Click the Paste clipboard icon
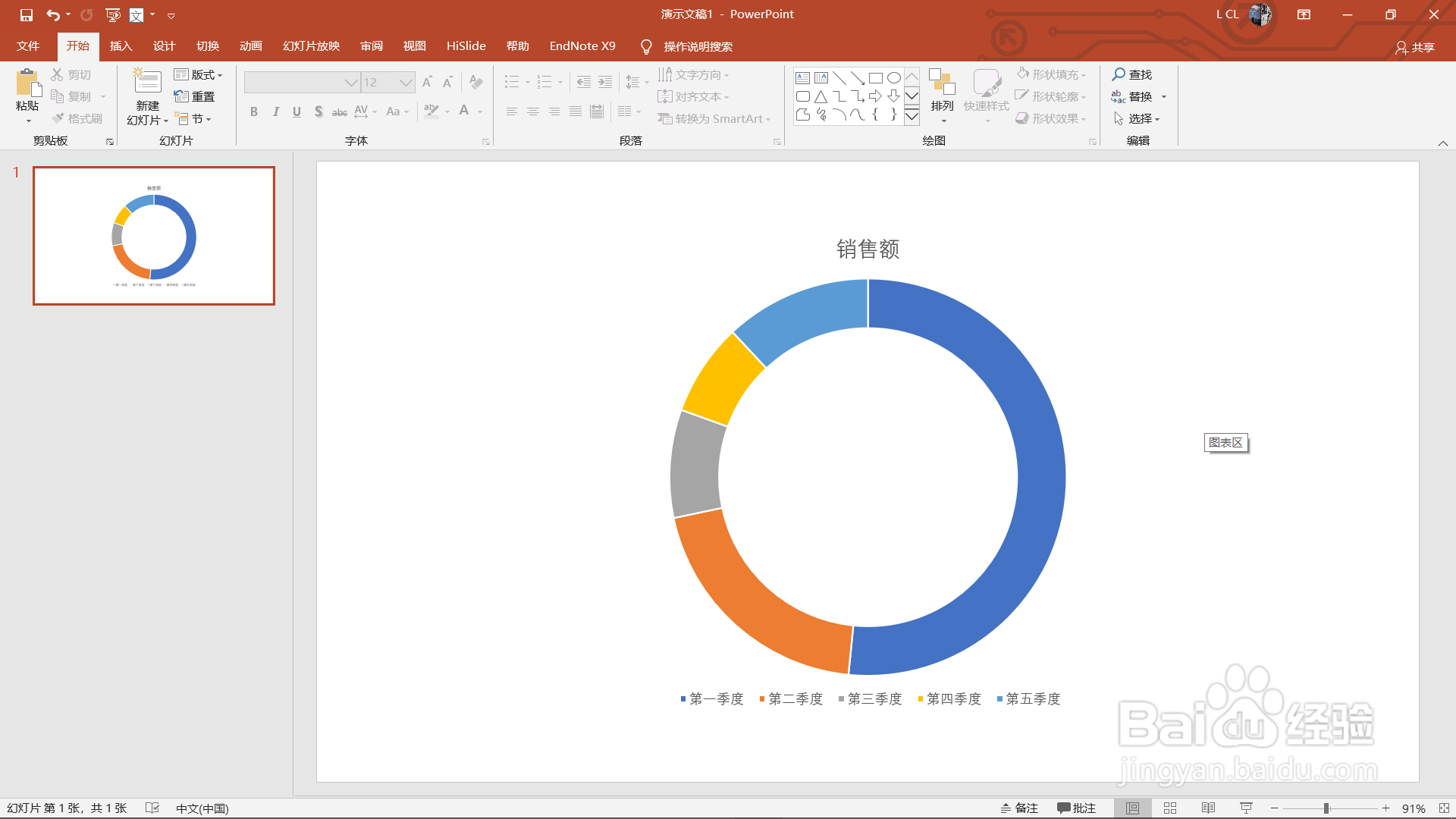Image resolution: width=1456 pixels, height=819 pixels. [x=27, y=83]
